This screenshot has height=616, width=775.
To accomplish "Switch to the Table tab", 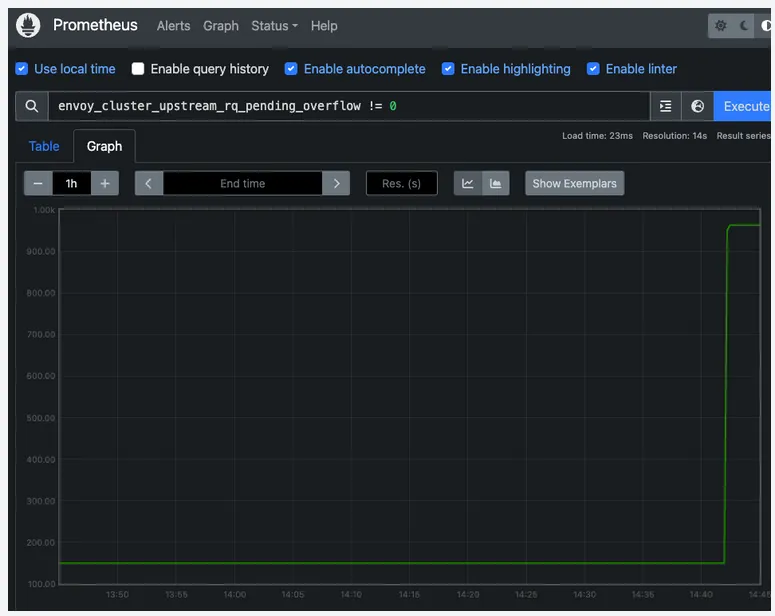I will tap(44, 146).
